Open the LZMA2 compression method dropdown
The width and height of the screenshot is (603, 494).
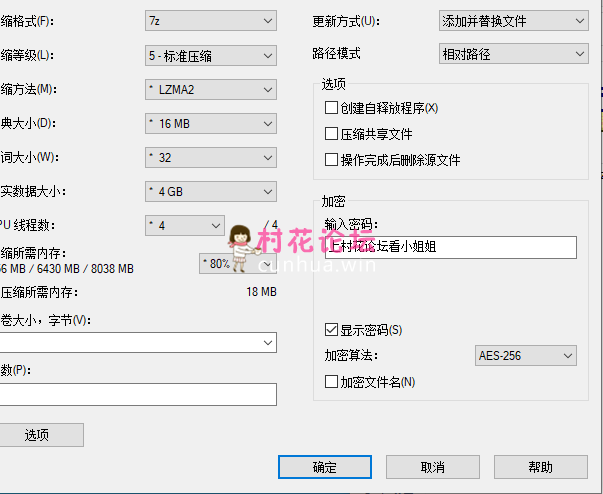pyautogui.click(x=208, y=90)
